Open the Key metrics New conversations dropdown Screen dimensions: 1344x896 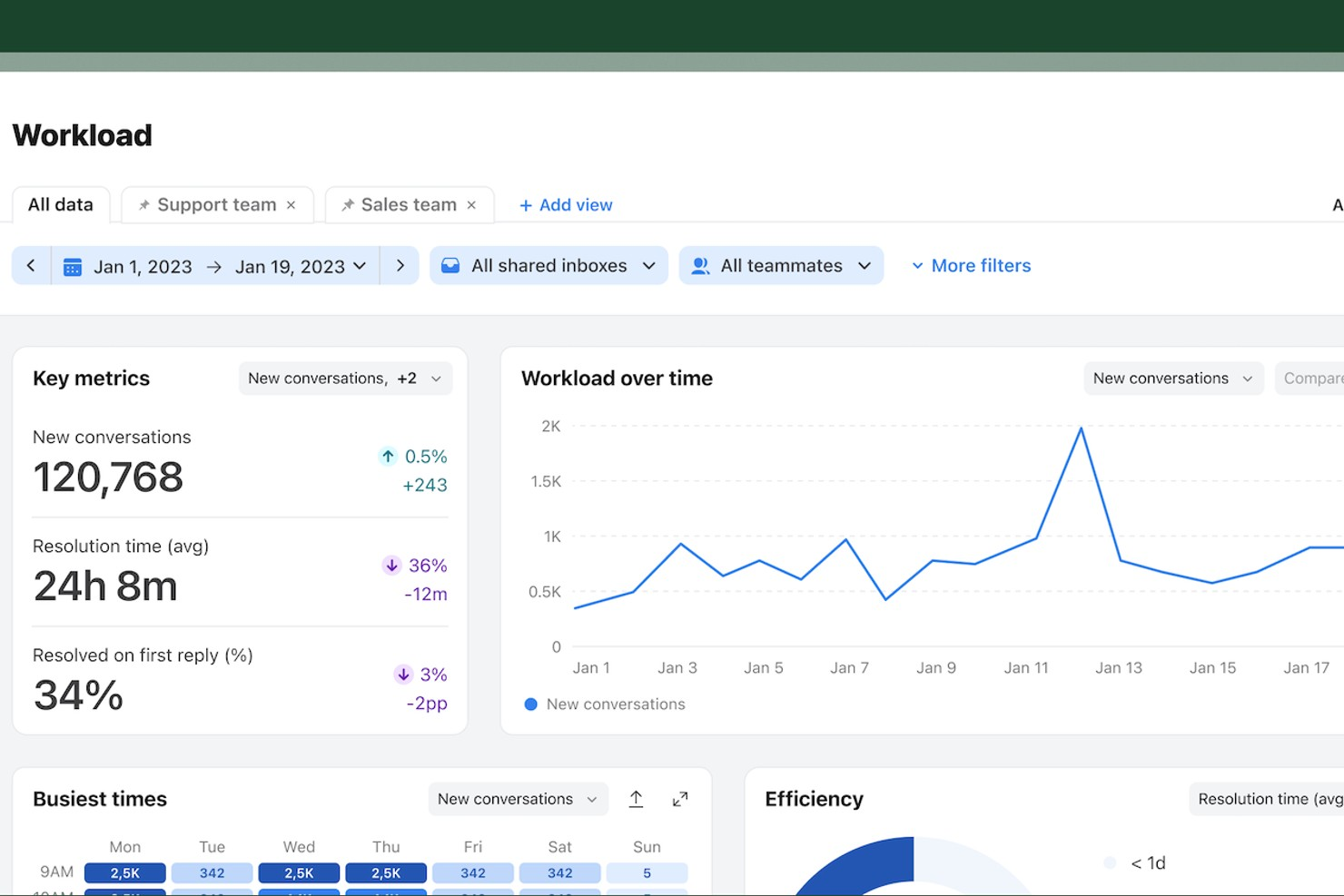click(x=345, y=378)
